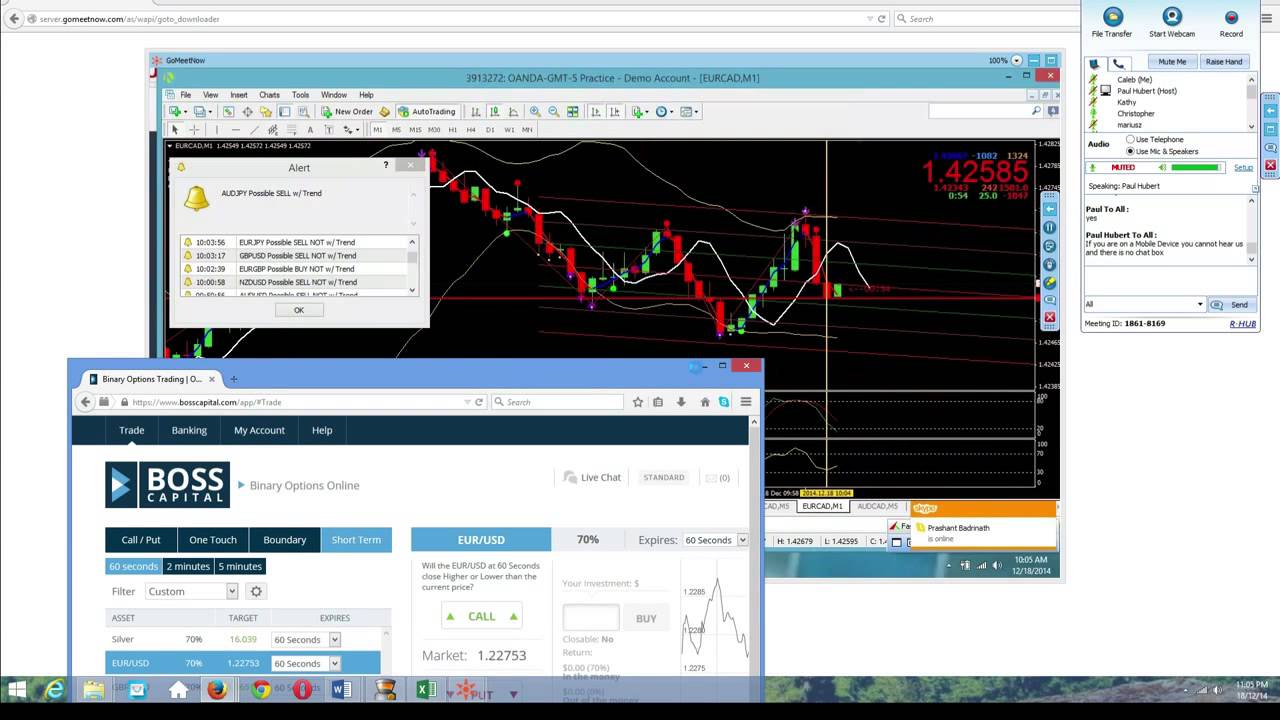
Task: Click the Start Webcam icon
Action: pyautogui.click(x=1172, y=23)
